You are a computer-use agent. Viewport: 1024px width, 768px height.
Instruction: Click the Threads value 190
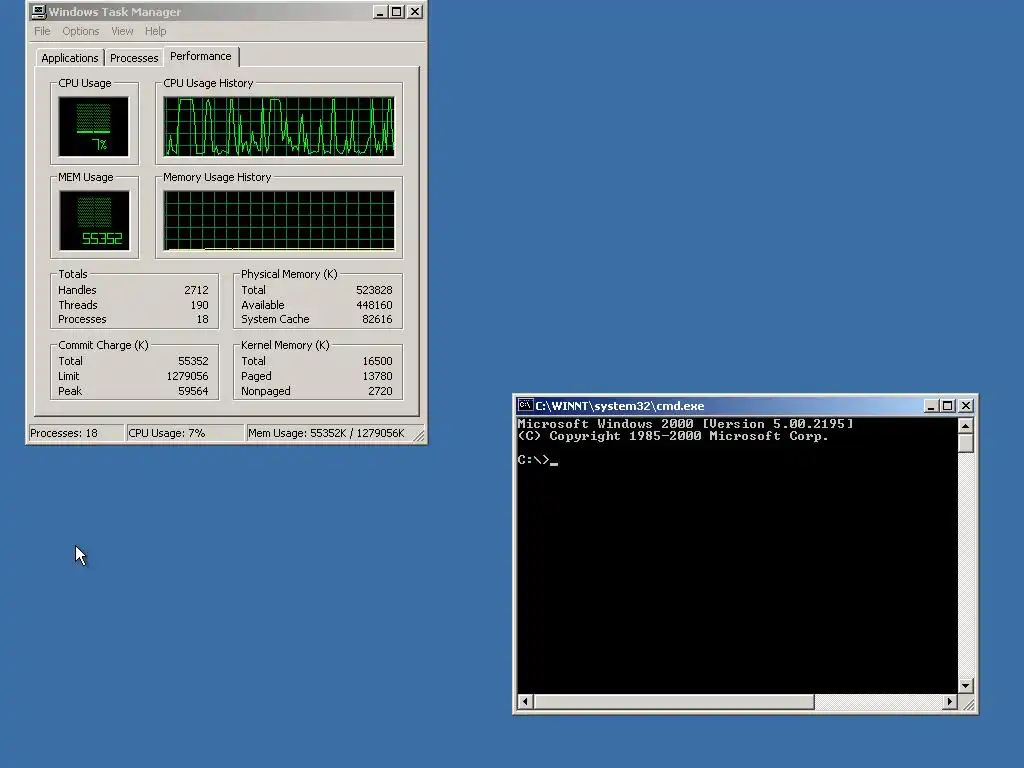click(x=199, y=305)
